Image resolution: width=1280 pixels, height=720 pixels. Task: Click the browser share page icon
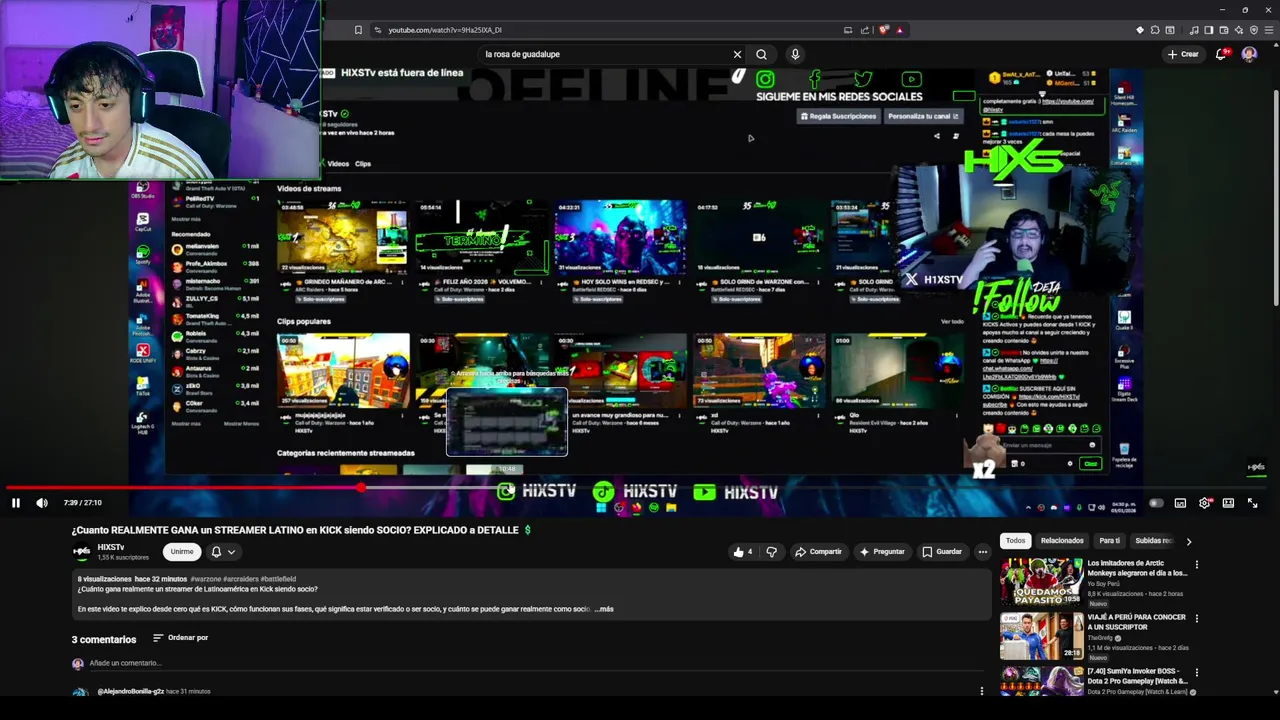tap(865, 30)
